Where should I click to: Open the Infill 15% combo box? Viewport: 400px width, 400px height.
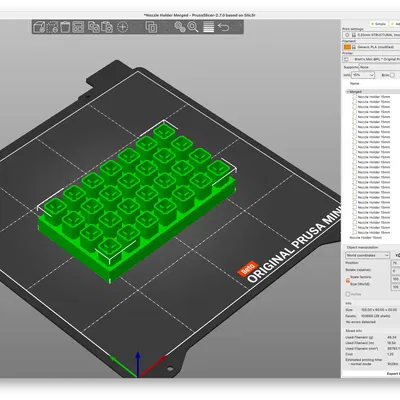click(x=363, y=75)
